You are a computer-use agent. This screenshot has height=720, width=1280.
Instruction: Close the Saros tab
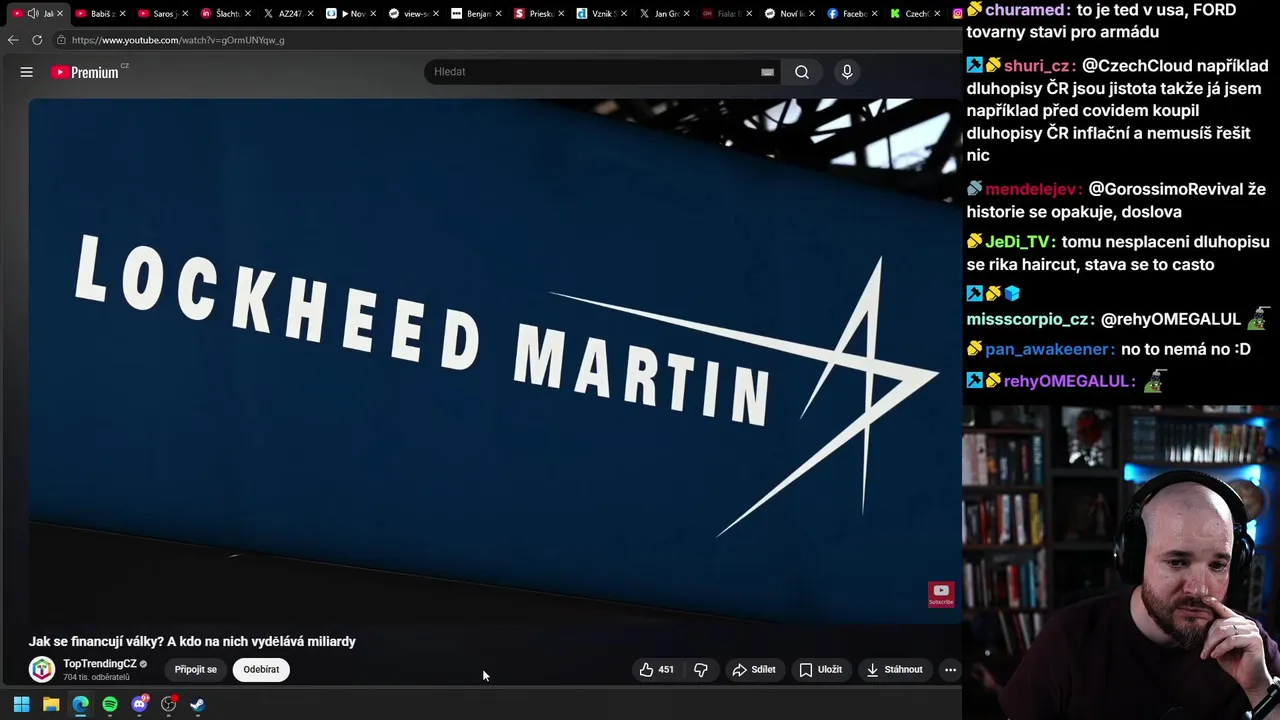[x=185, y=14]
